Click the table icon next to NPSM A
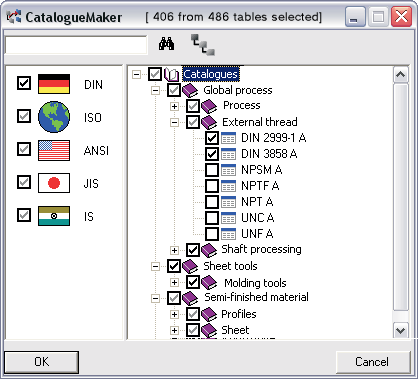This screenshot has height=379, width=418. pos(228,170)
